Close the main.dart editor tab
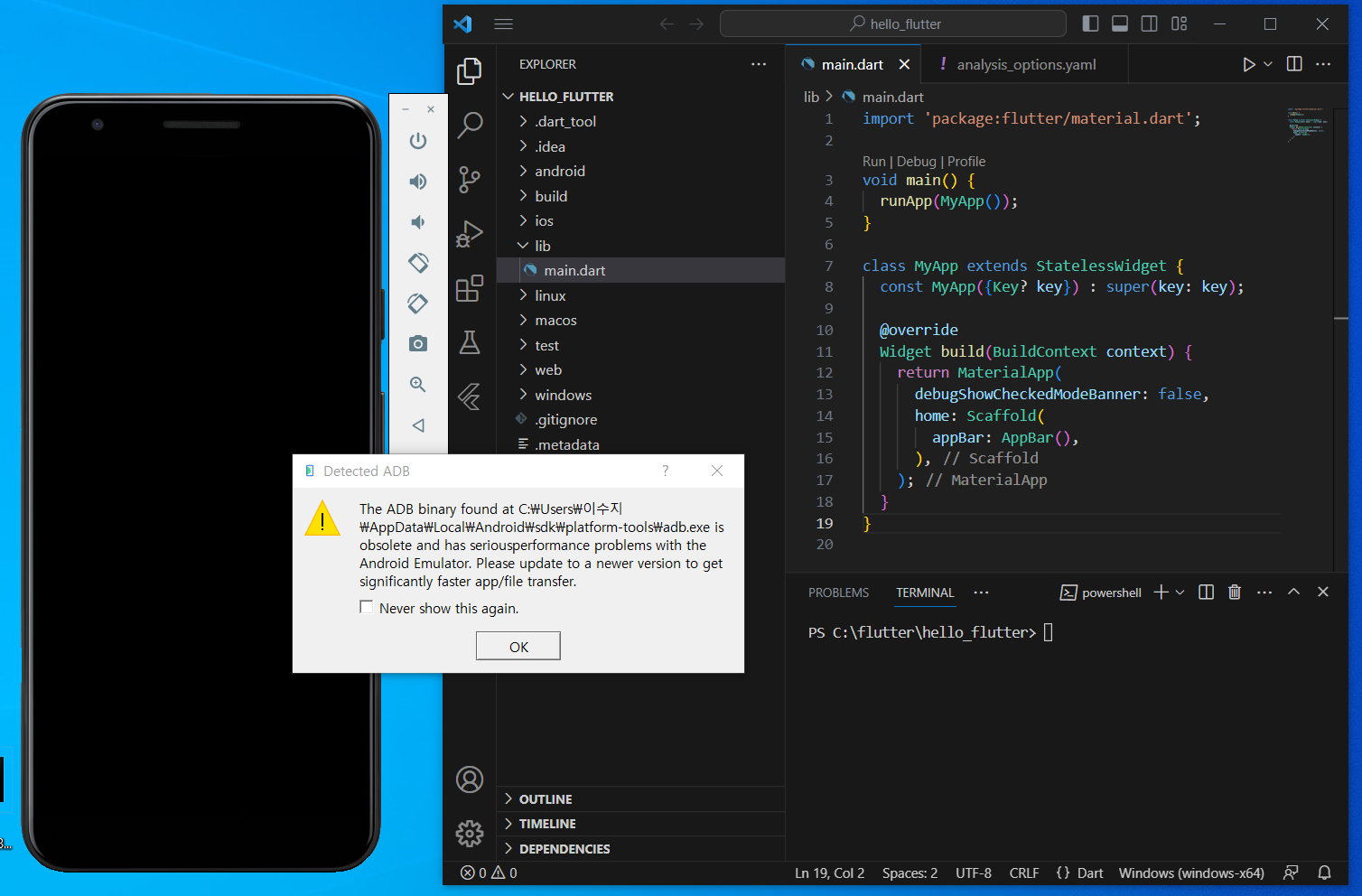Image resolution: width=1362 pixels, height=896 pixels. point(904,64)
